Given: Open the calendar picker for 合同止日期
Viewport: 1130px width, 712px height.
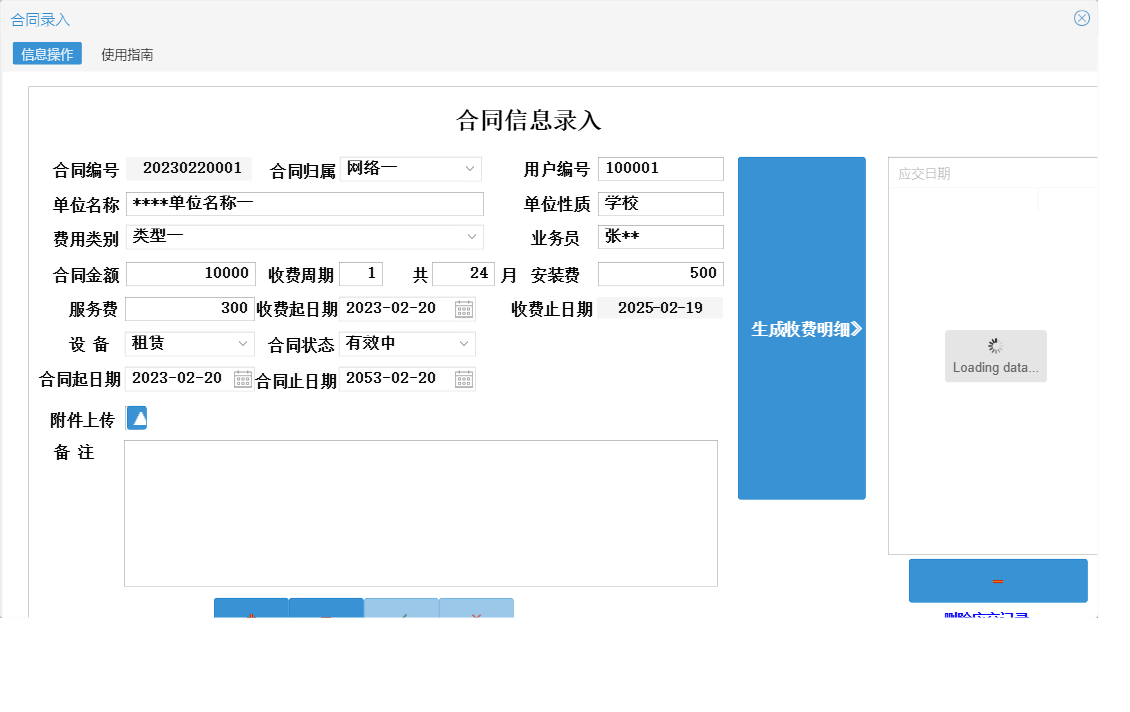Looking at the screenshot, I should point(463,379).
